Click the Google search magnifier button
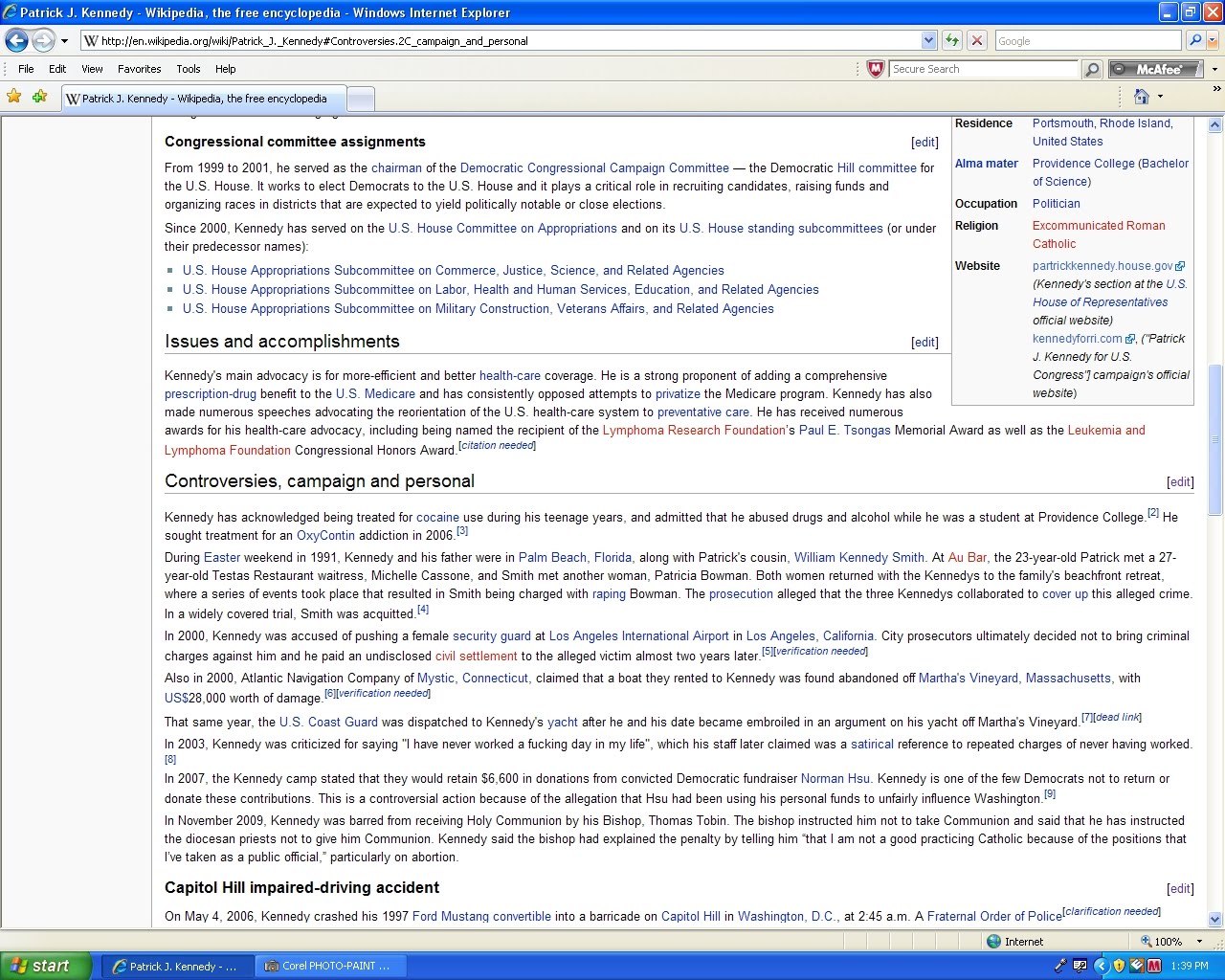The height and width of the screenshot is (980, 1225). click(1194, 40)
